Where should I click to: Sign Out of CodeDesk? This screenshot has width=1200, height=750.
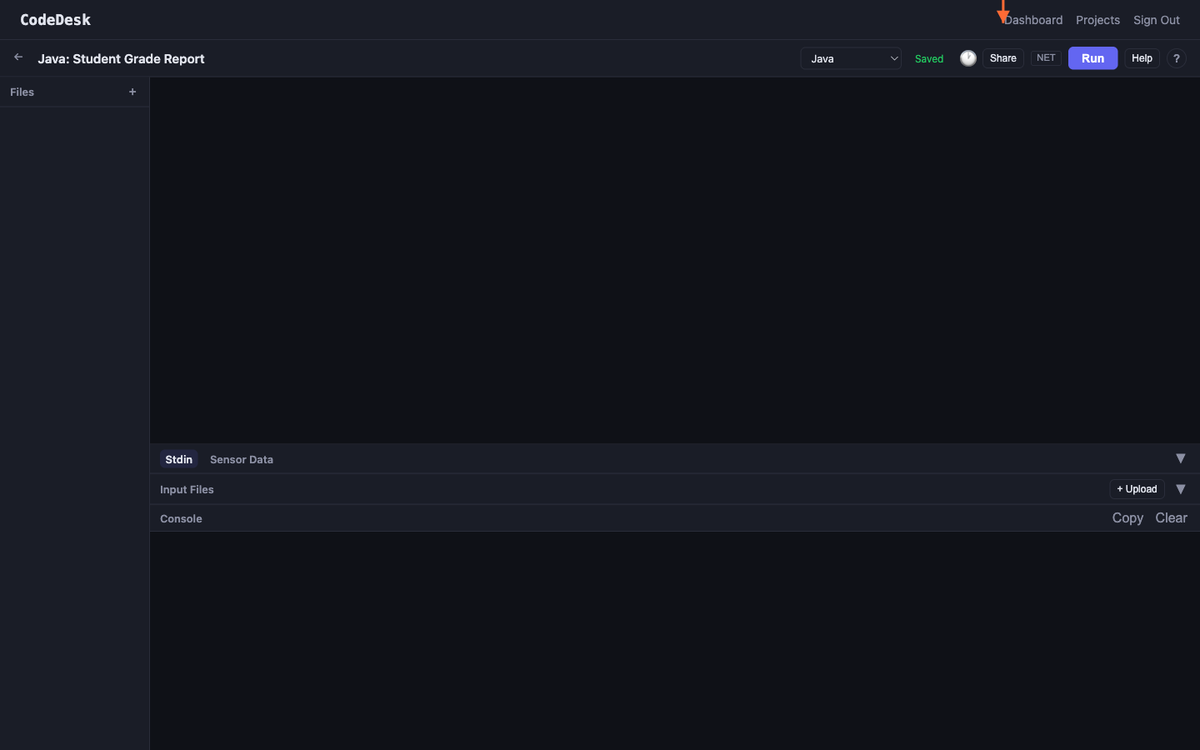tap(1156, 20)
